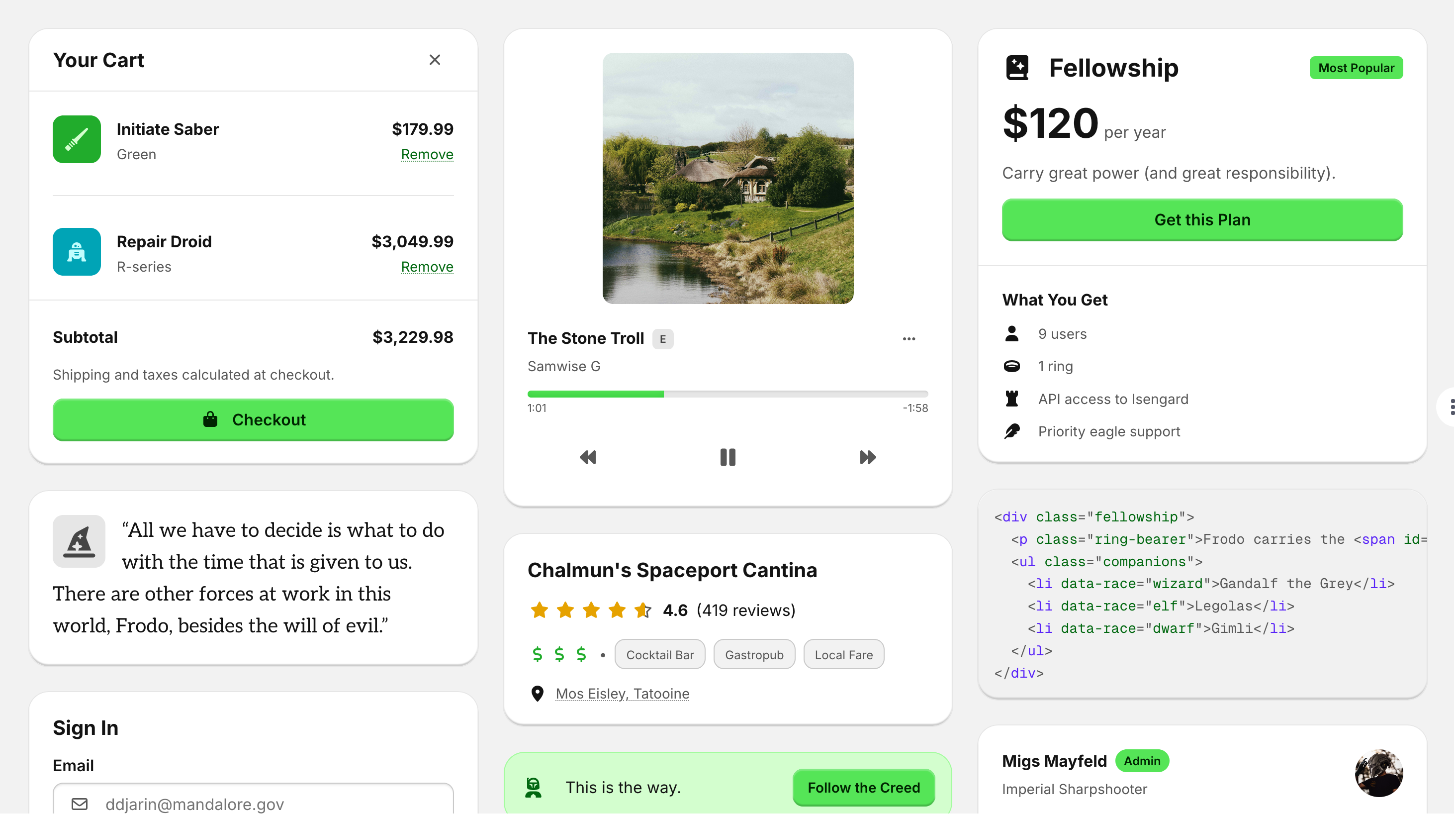Click the Repair Droid product icon
The width and height of the screenshot is (1456, 814).
[77, 252]
